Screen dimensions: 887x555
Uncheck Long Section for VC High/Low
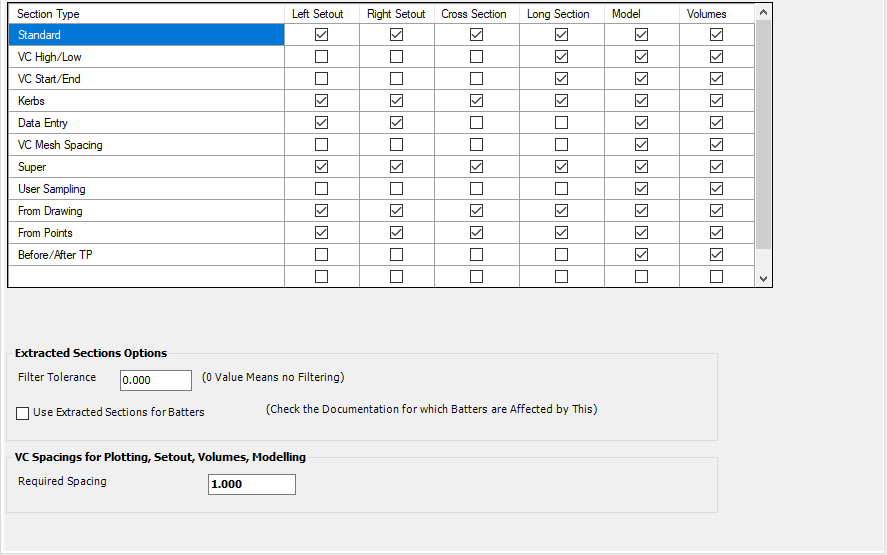(561, 57)
